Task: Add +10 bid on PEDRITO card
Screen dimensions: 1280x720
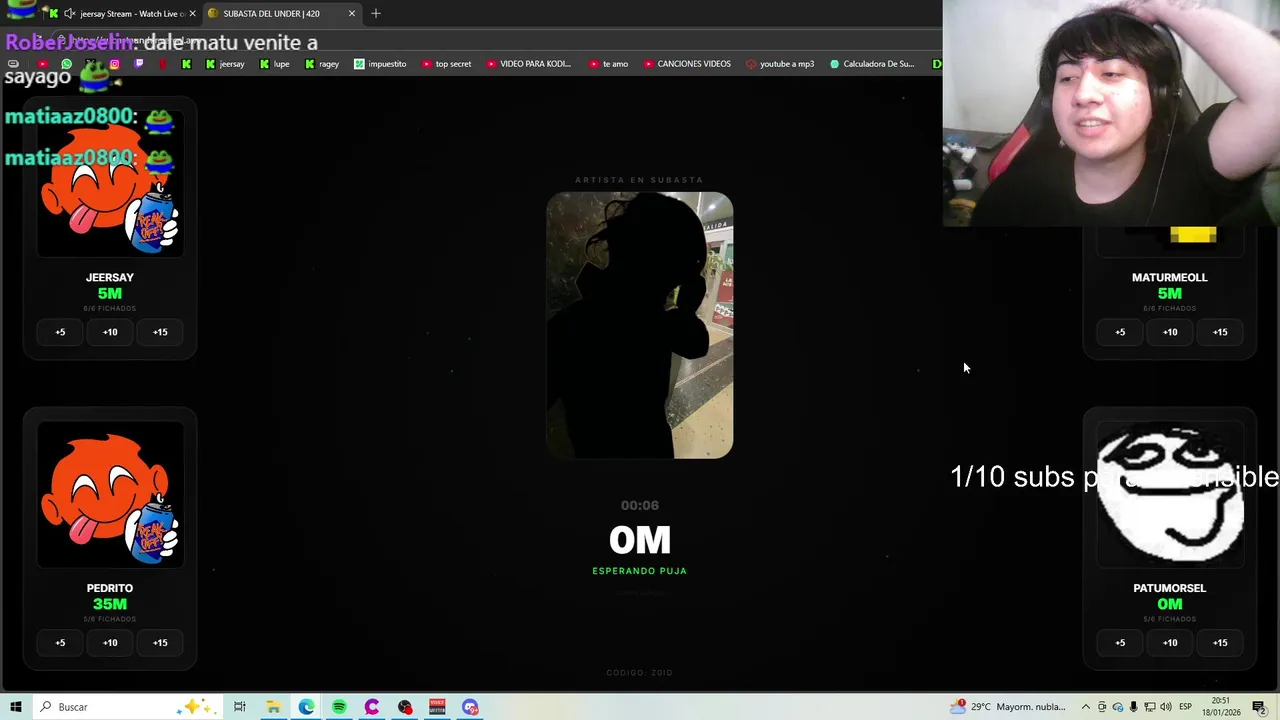Action: click(x=110, y=643)
